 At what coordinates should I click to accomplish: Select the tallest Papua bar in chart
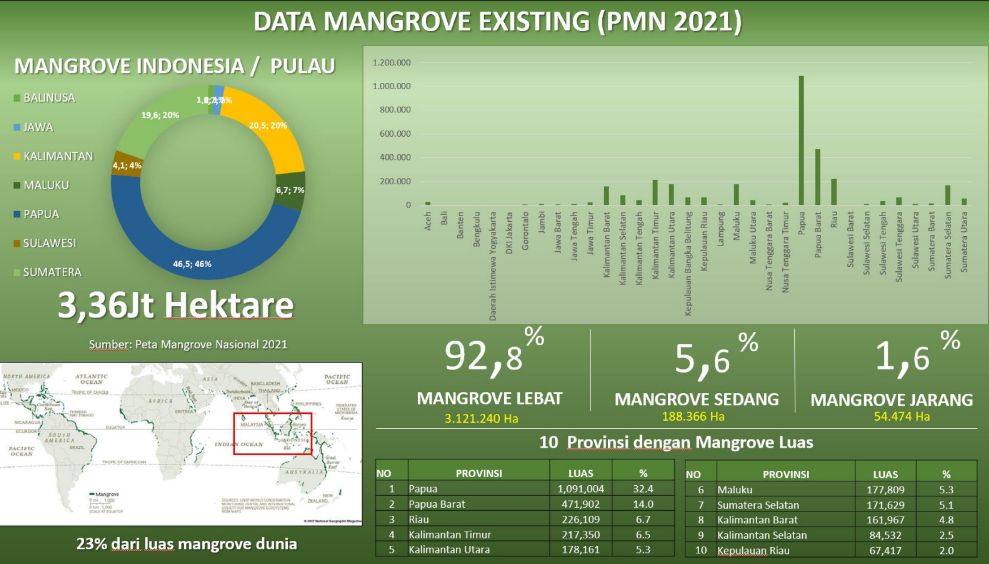pos(801,140)
